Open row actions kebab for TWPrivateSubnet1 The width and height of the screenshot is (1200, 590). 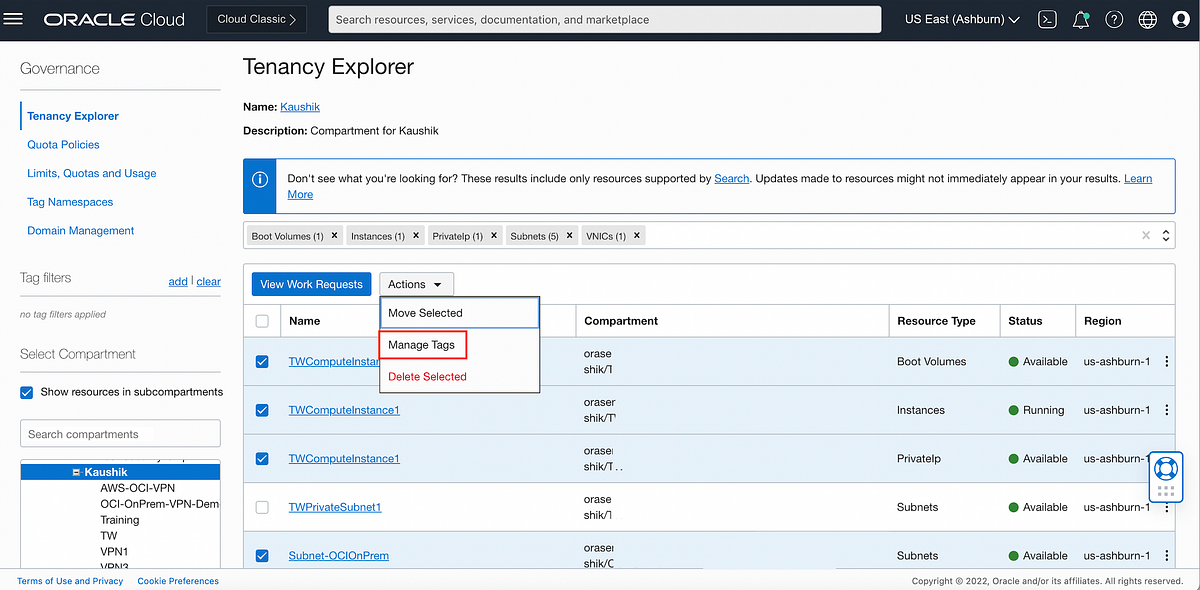point(1166,507)
